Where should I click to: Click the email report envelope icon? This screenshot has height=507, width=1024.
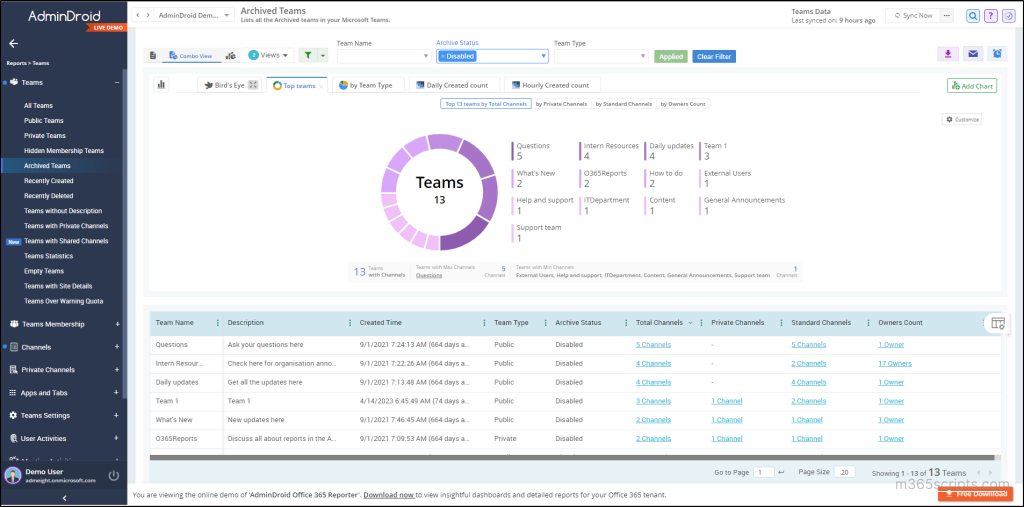pyautogui.click(x=973, y=54)
